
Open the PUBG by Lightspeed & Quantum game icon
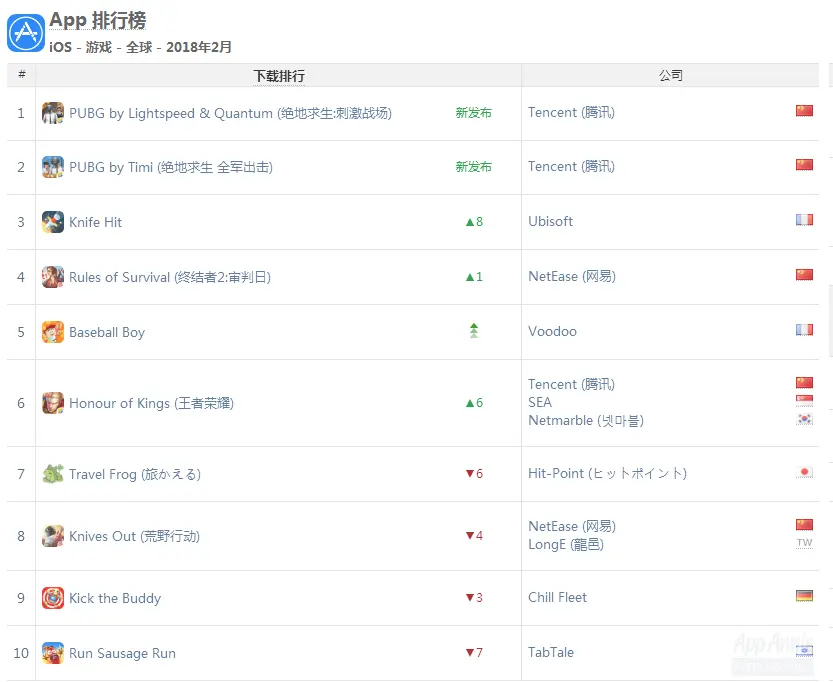pos(53,113)
